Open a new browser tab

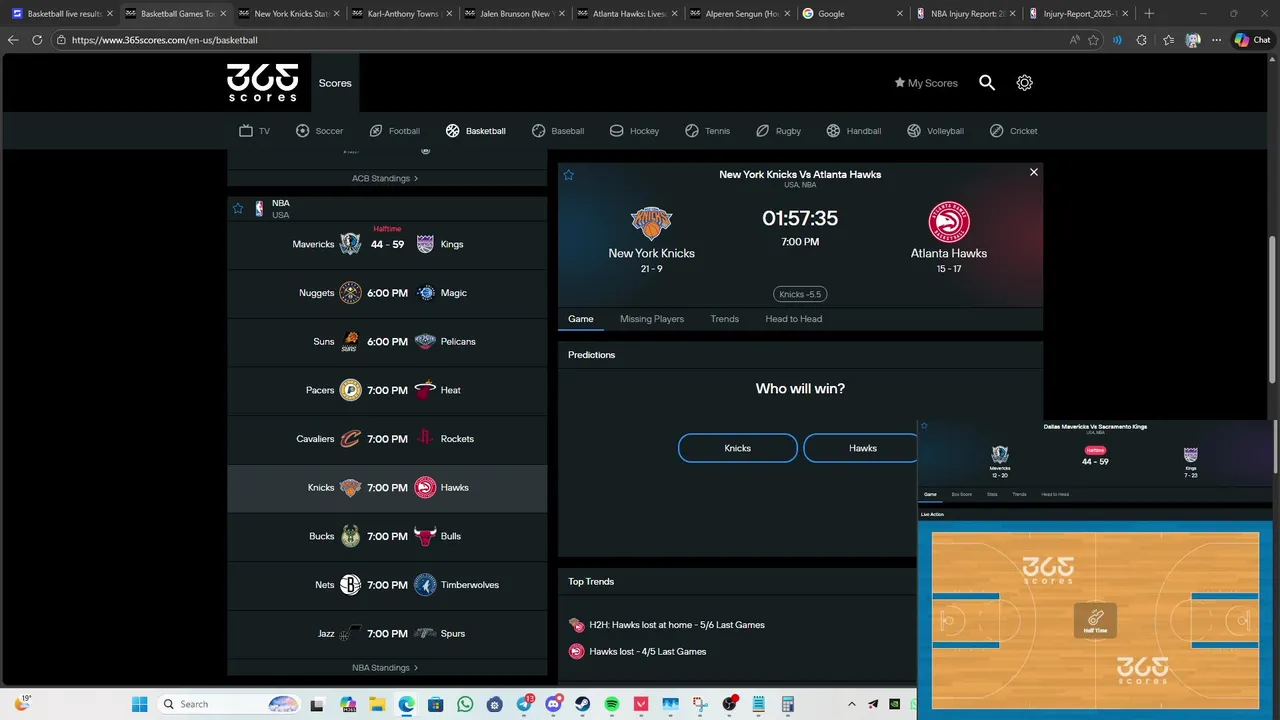tap(1149, 14)
